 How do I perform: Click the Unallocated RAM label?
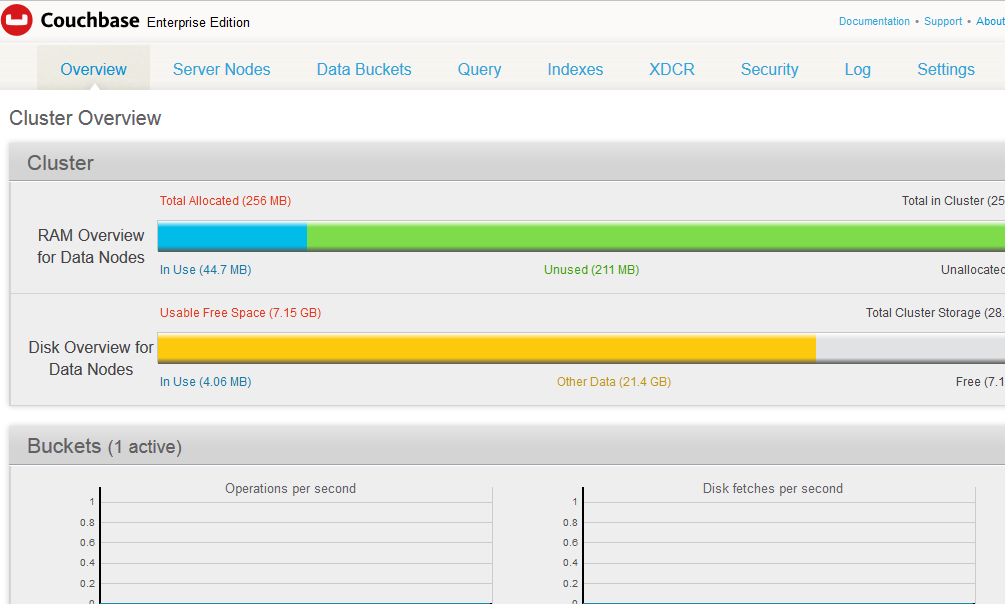coord(973,270)
